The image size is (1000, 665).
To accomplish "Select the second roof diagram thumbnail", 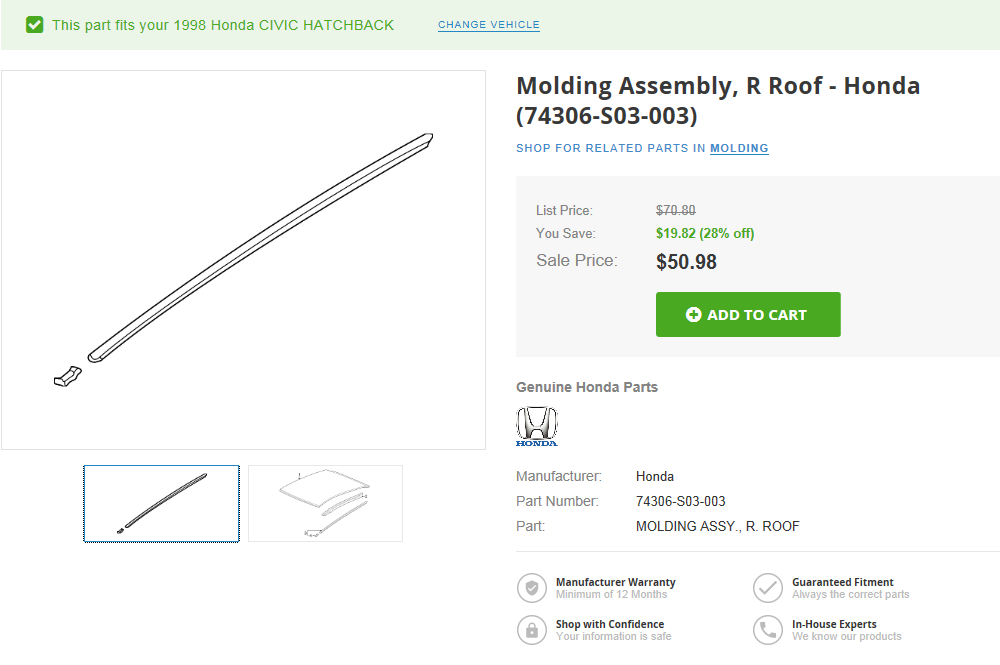I will pyautogui.click(x=325, y=503).
